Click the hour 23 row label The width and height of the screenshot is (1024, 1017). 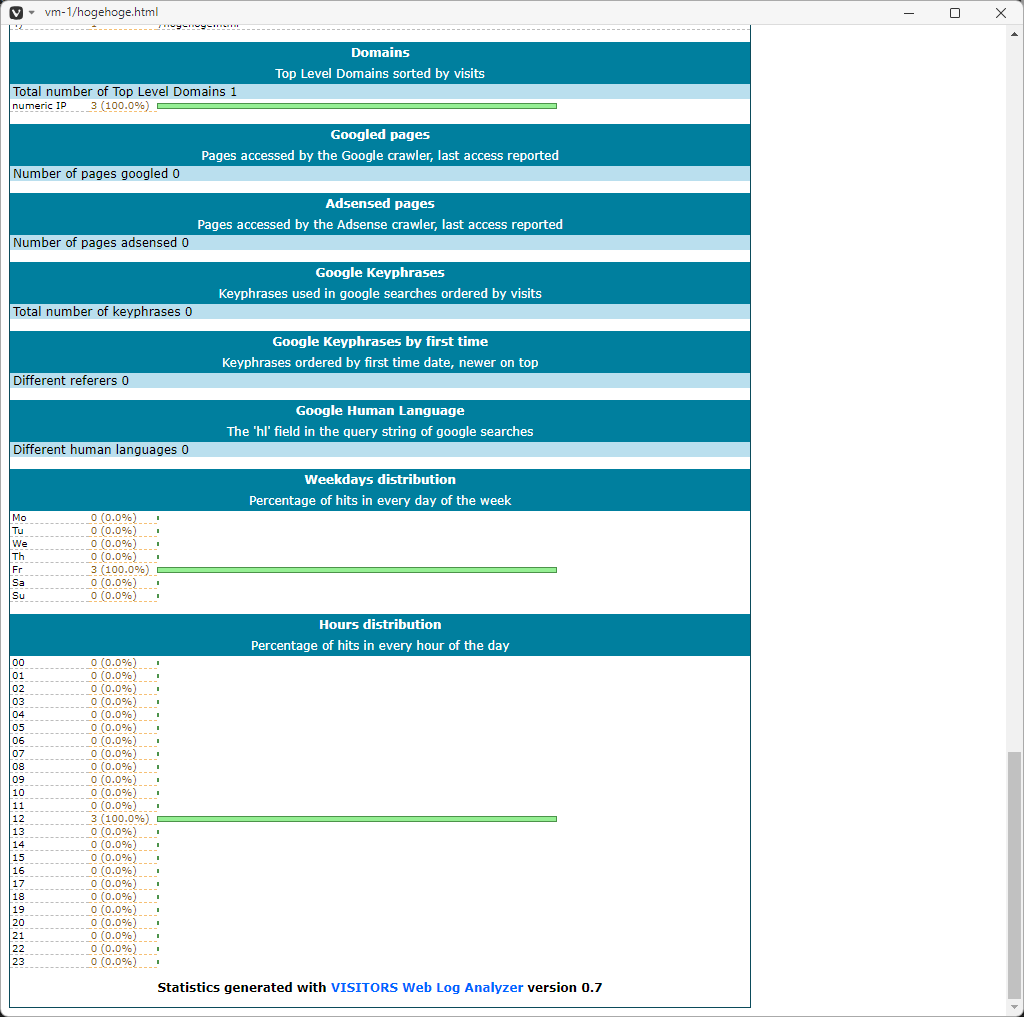(x=18, y=961)
